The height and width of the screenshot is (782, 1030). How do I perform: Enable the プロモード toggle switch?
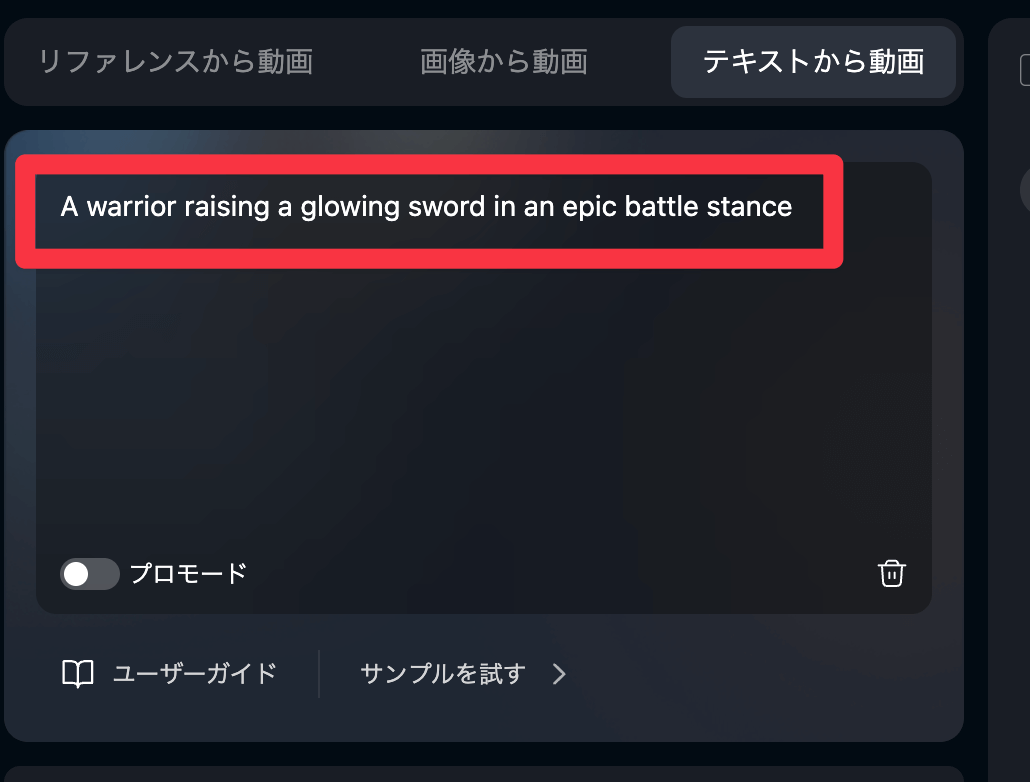point(89,574)
